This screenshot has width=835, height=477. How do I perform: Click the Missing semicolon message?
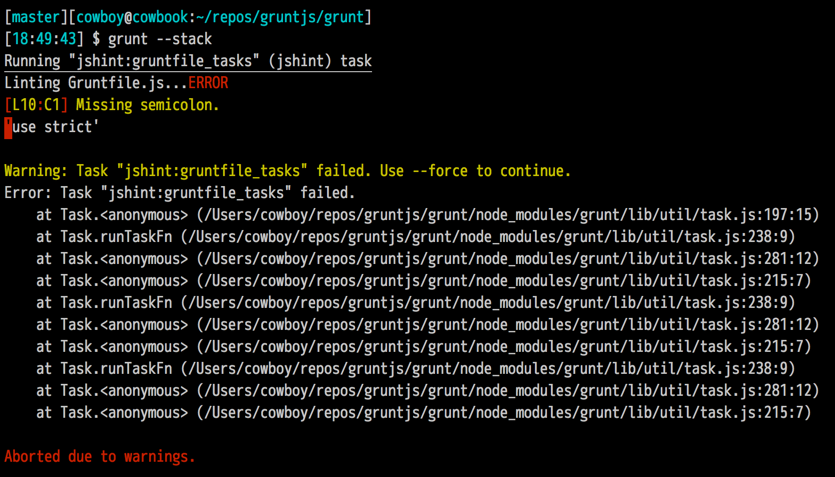147,105
